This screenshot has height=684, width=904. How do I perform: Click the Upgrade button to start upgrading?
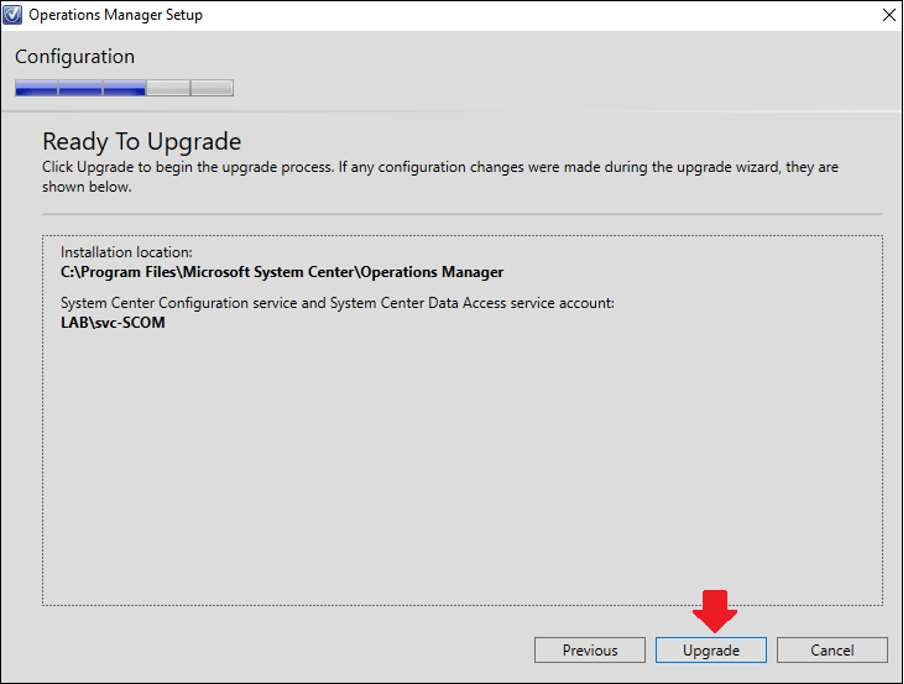[710, 650]
